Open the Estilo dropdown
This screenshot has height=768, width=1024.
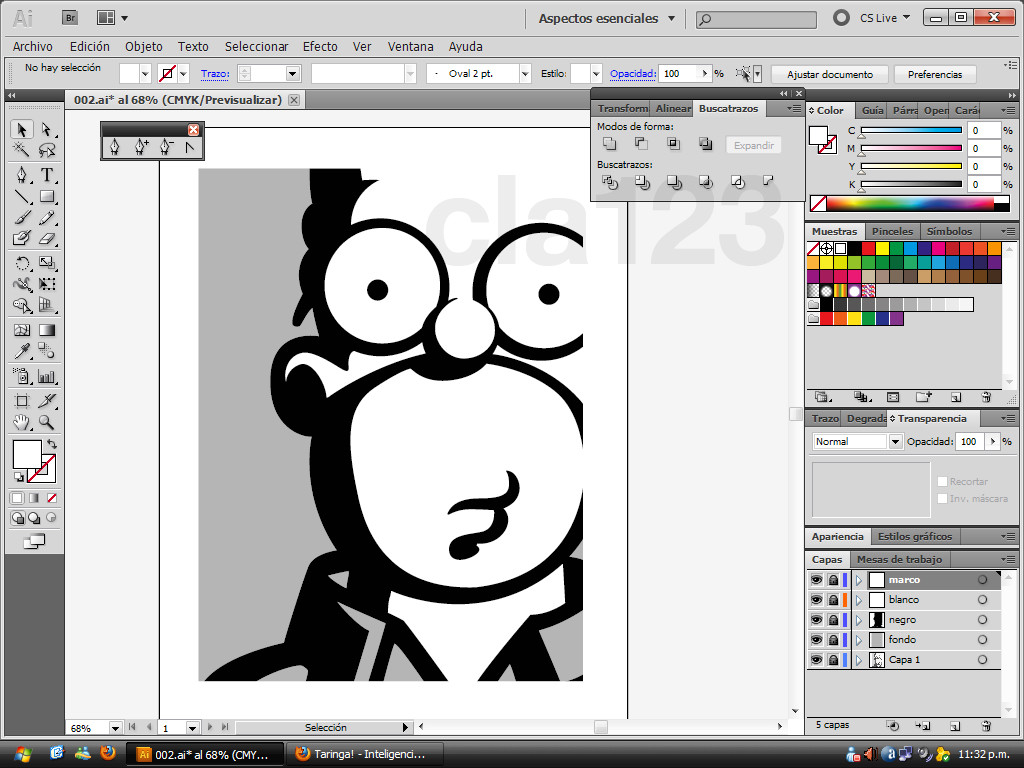click(596, 74)
